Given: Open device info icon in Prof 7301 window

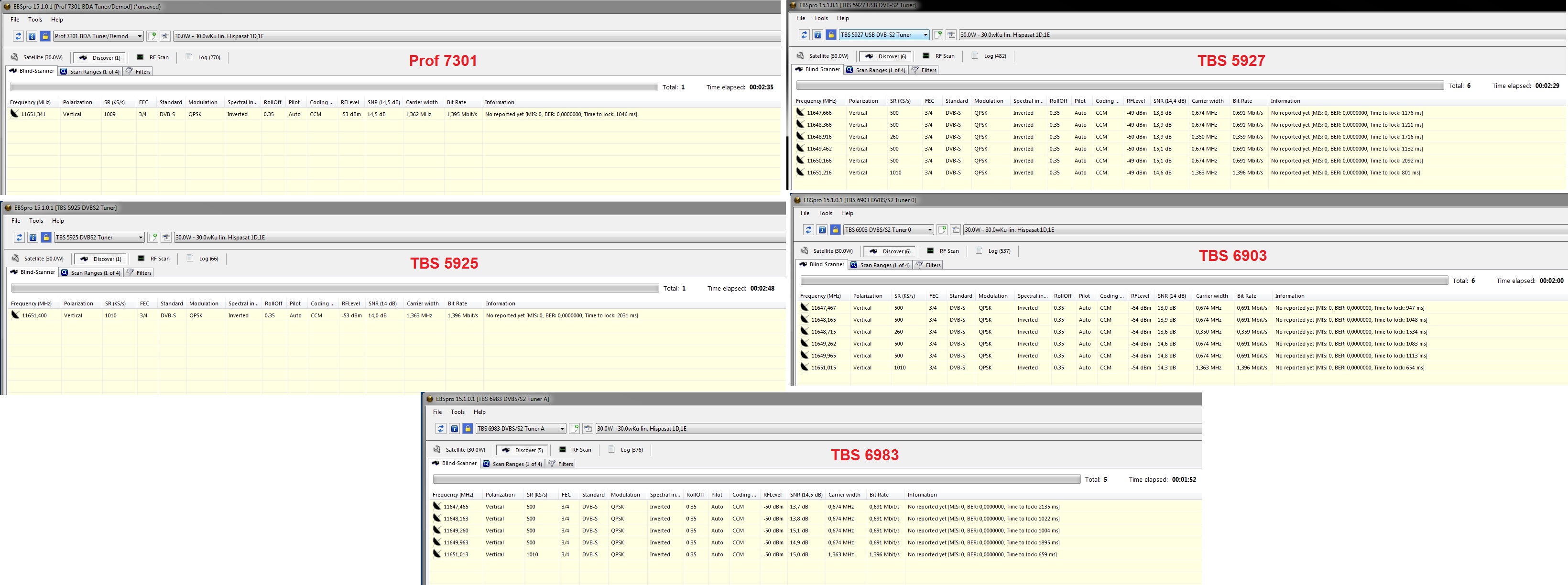Looking at the screenshot, I should [32, 36].
